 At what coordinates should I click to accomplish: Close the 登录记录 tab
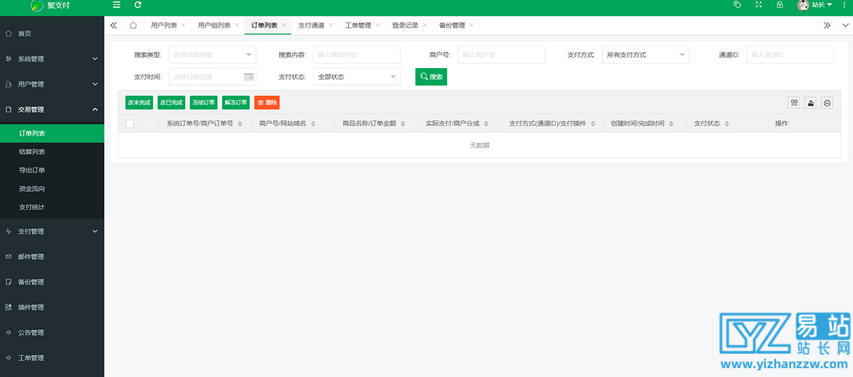pyautogui.click(x=424, y=25)
